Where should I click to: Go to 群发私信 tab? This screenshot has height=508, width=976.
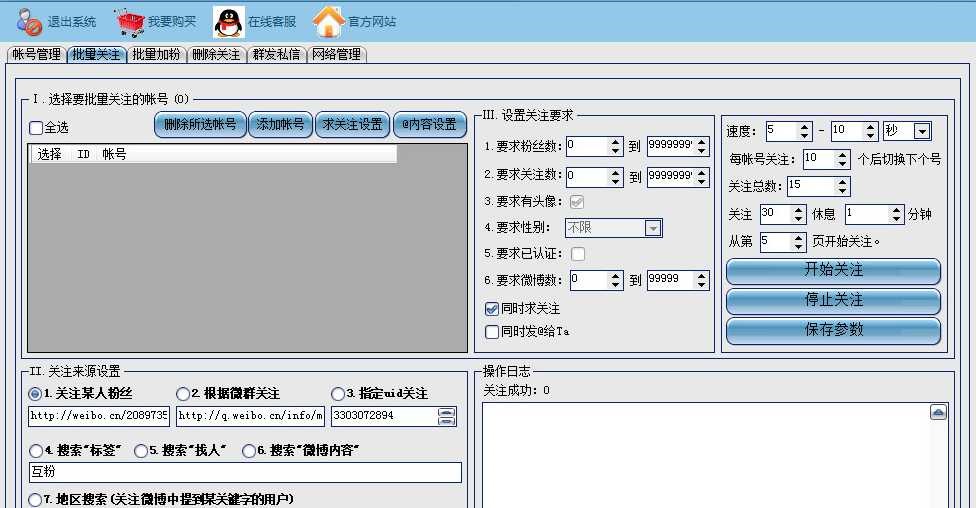[276, 55]
